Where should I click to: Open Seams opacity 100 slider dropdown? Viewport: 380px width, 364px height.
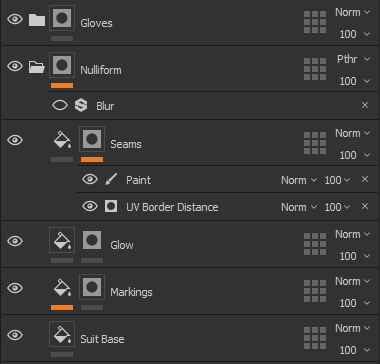pos(355,155)
